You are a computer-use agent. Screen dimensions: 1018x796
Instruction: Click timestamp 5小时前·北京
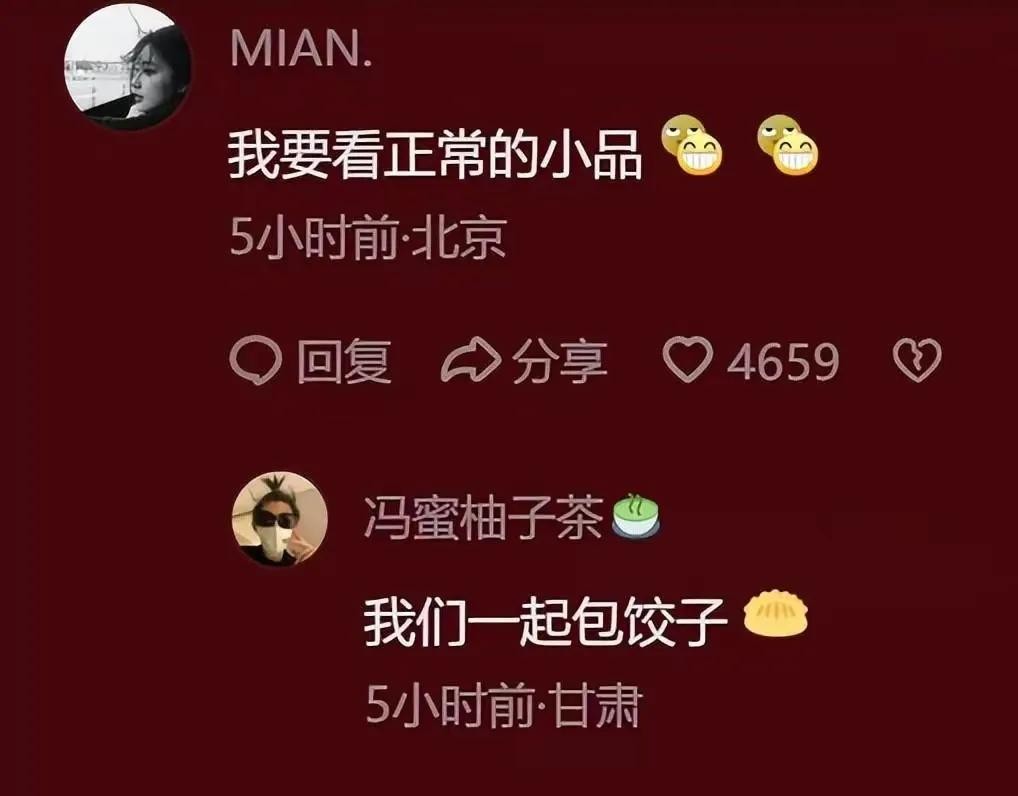[368, 238]
